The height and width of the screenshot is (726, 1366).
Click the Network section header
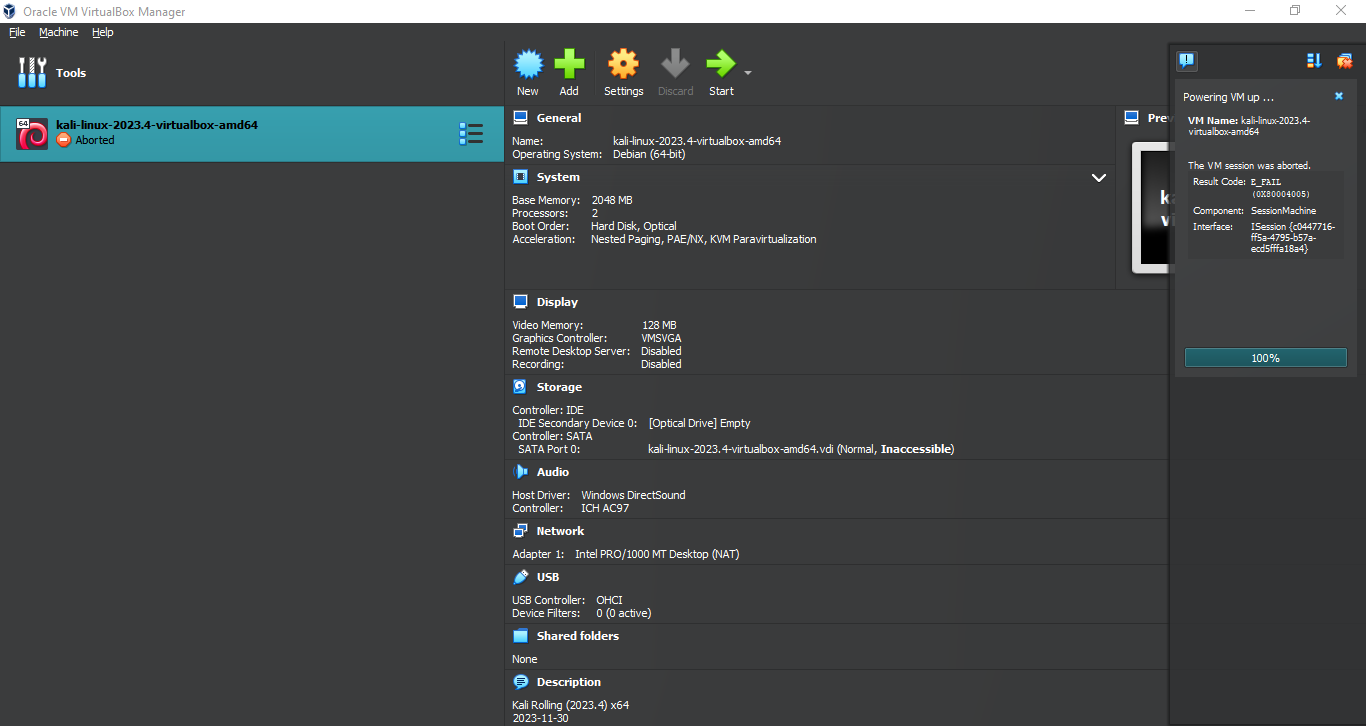560,531
